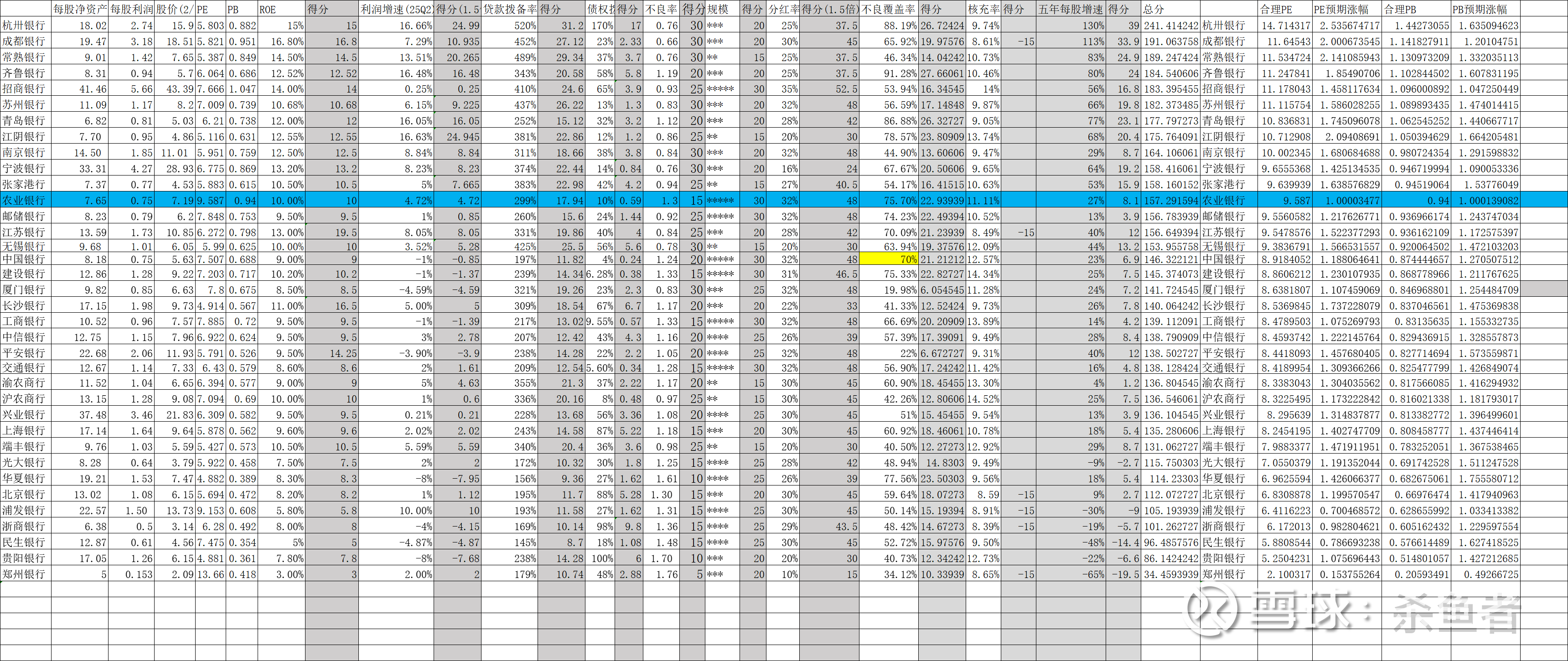Click the 总分 column header
Image resolution: width=1568 pixels, height=661 pixels.
pos(1170,9)
